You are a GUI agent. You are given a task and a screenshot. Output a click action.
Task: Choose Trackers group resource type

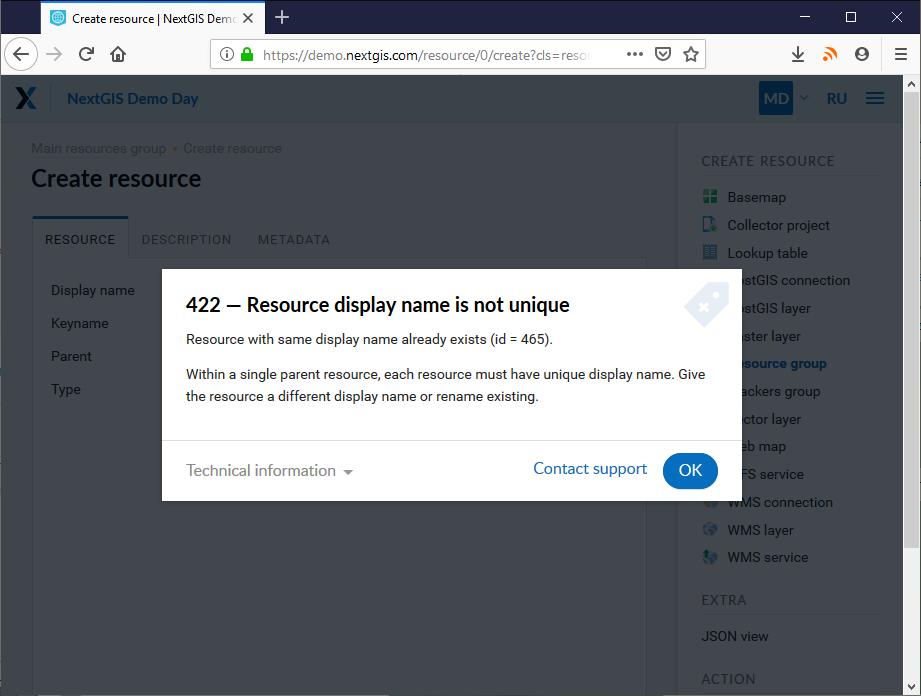click(x=781, y=392)
